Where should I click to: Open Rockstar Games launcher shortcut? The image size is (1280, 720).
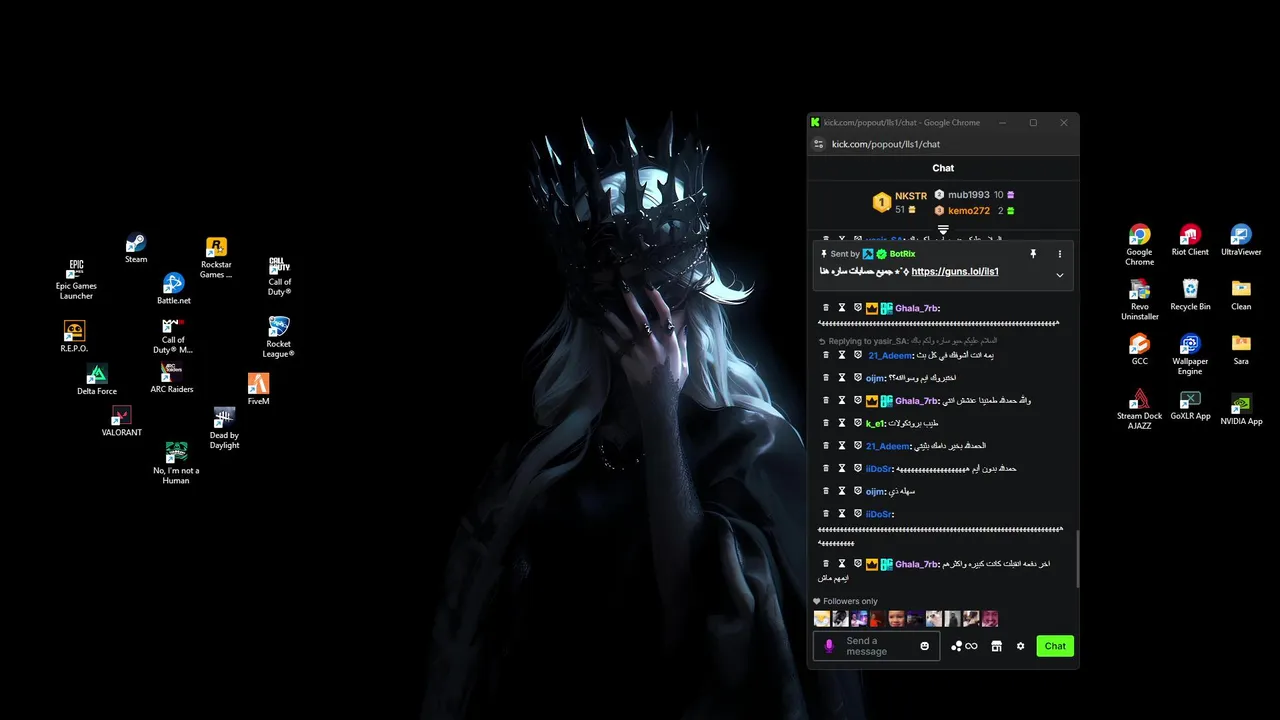click(x=216, y=258)
